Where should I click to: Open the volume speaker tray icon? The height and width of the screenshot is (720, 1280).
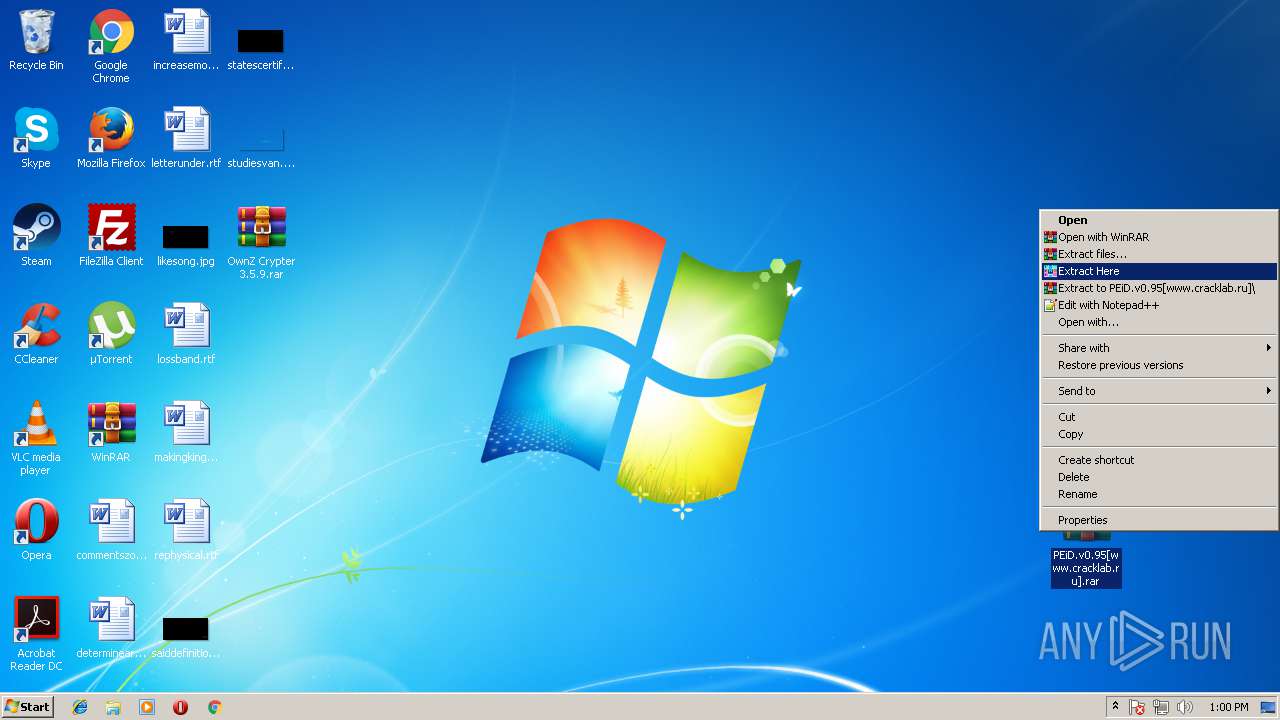1185,707
